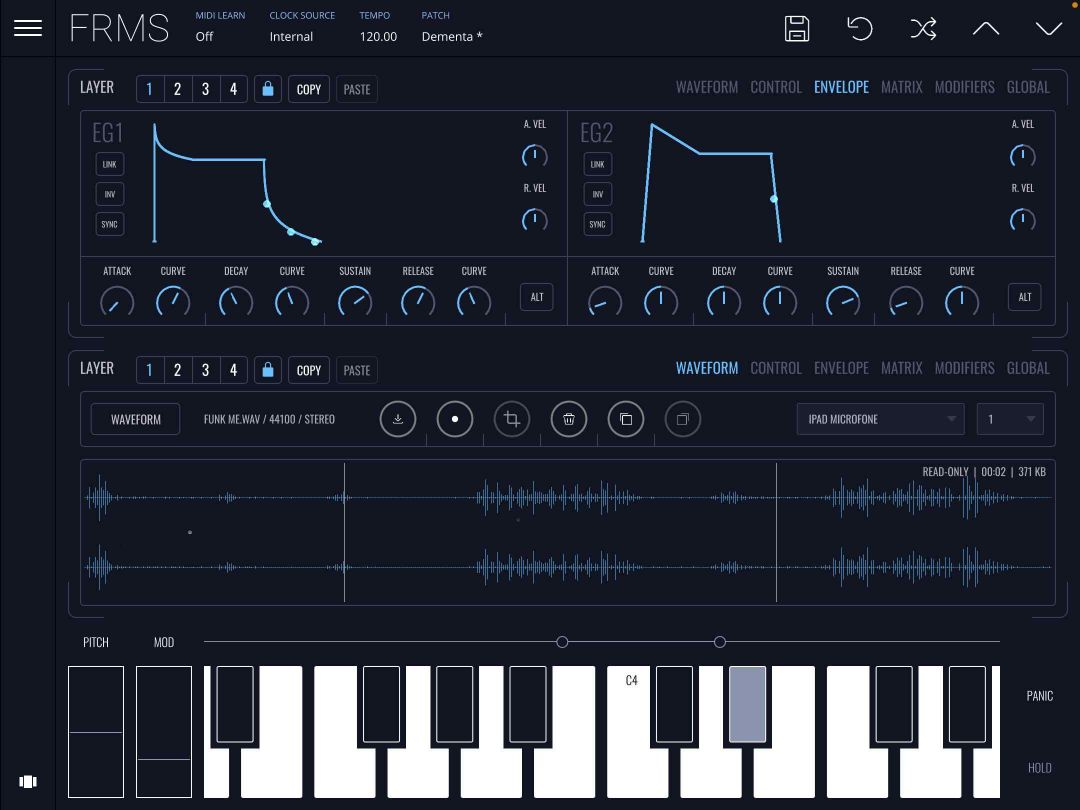Open the IPAD MICROFONE input dropdown
The image size is (1080, 810).
point(879,419)
